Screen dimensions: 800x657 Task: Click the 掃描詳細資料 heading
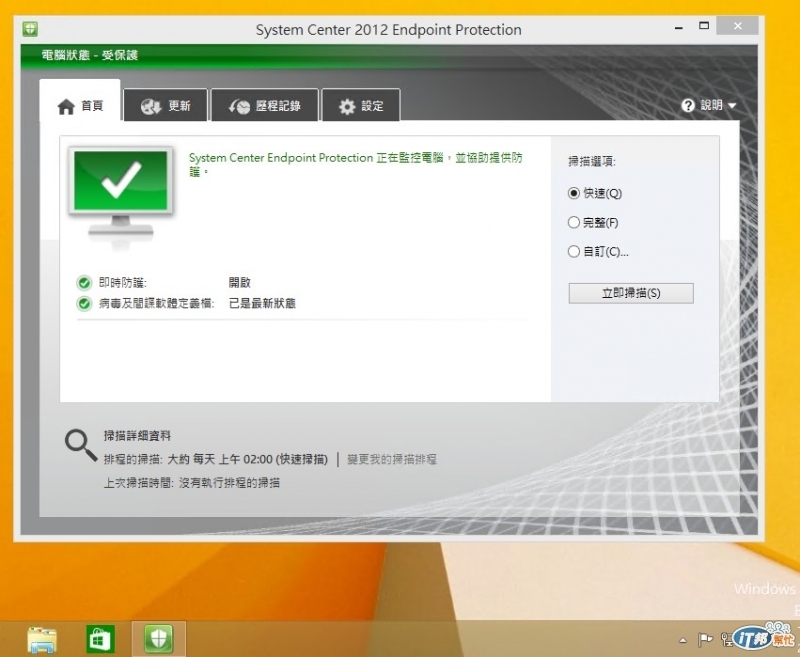click(137, 436)
